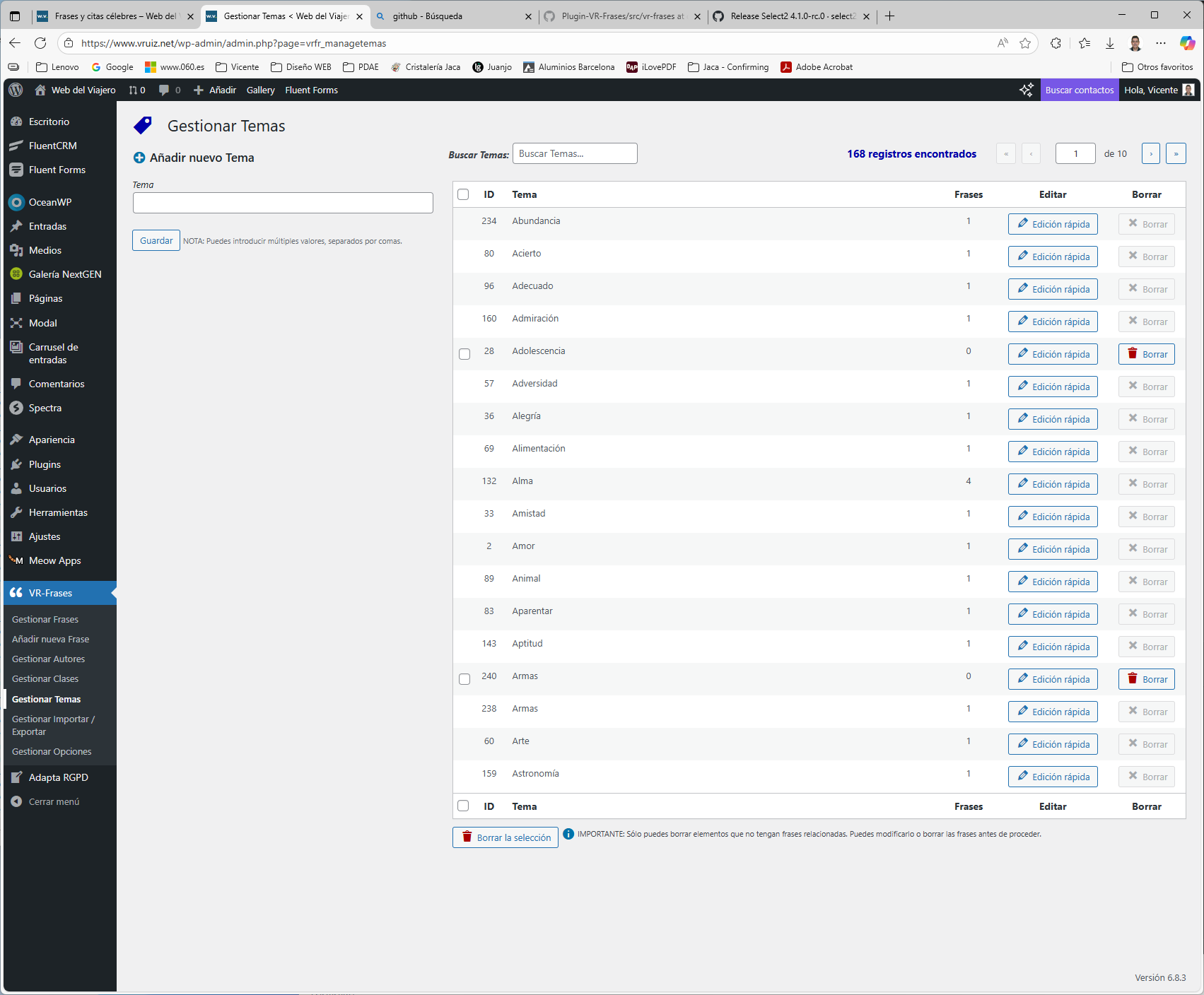1204x995 pixels.
Task: Click the WordPress logo in the admin bar
Action: tap(15, 90)
